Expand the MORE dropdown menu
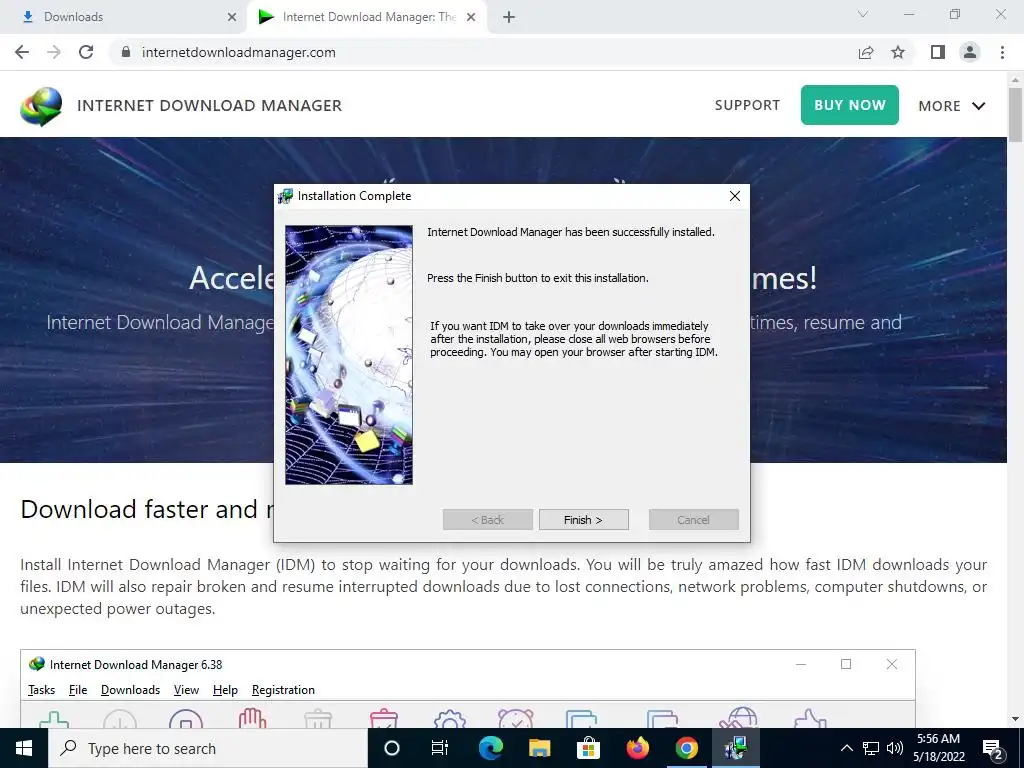Image resolution: width=1024 pixels, height=768 pixels. pyautogui.click(x=952, y=106)
